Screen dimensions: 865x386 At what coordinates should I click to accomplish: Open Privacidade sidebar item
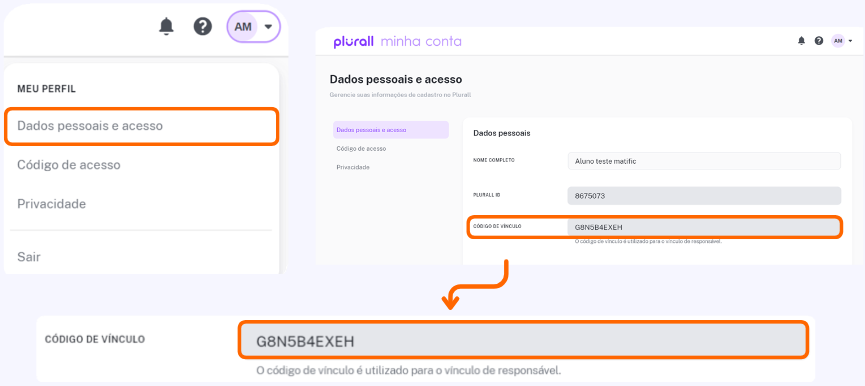tap(353, 167)
